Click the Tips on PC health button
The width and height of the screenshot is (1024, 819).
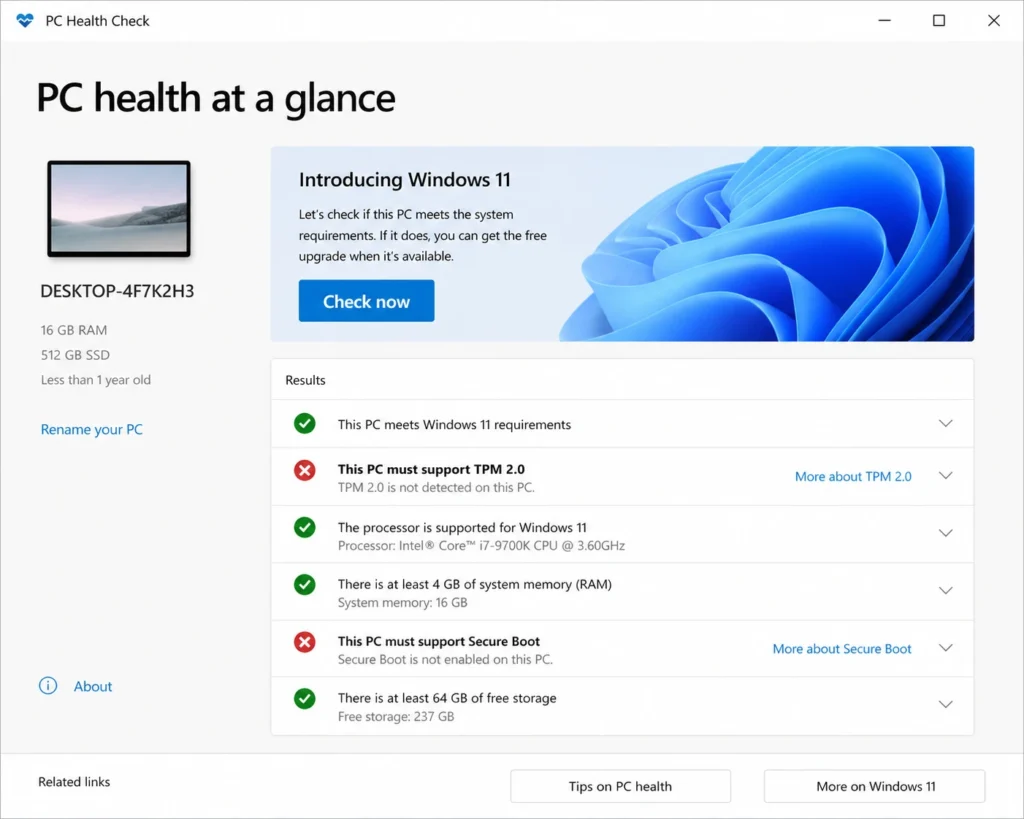620,786
